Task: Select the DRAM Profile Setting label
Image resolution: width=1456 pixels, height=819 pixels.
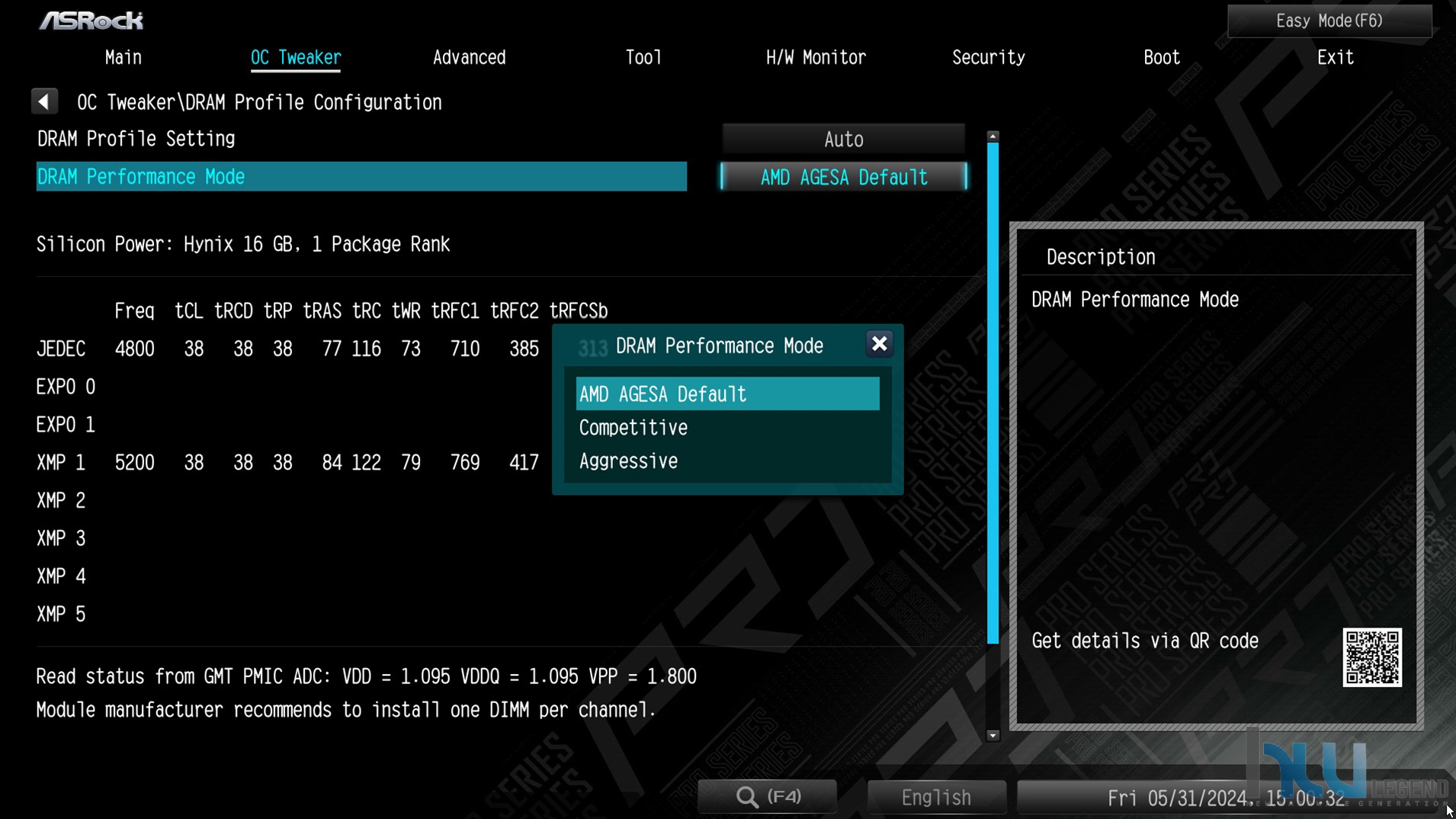Action: 136,139
